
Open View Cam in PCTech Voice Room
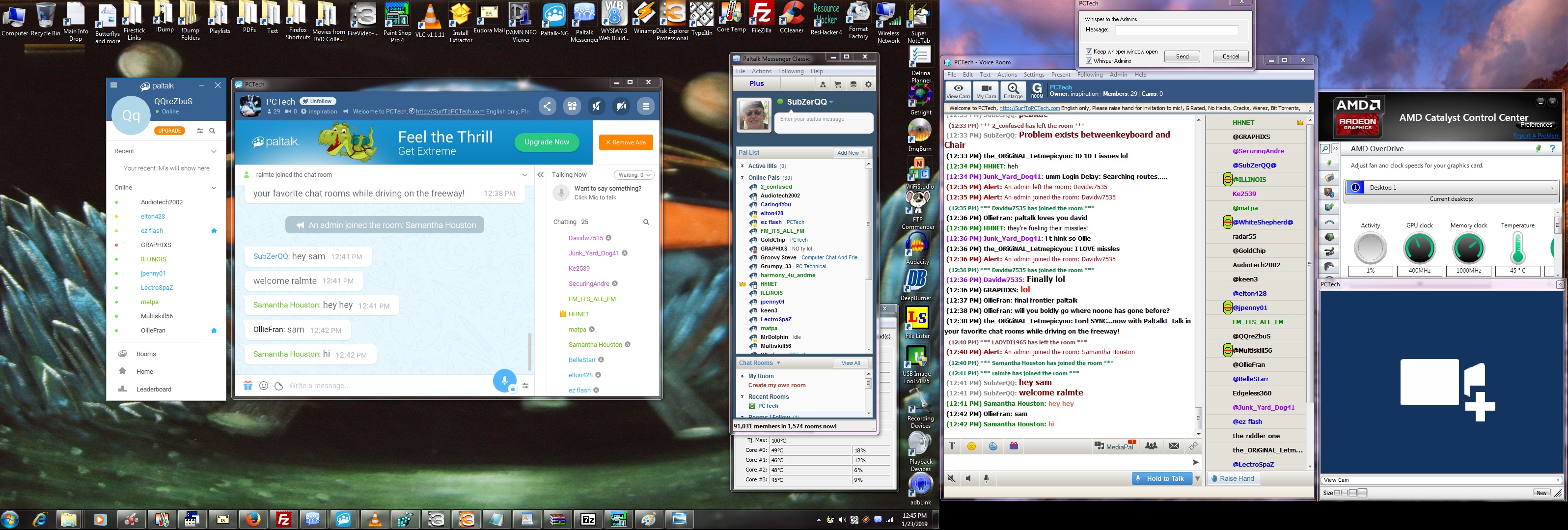point(958,91)
